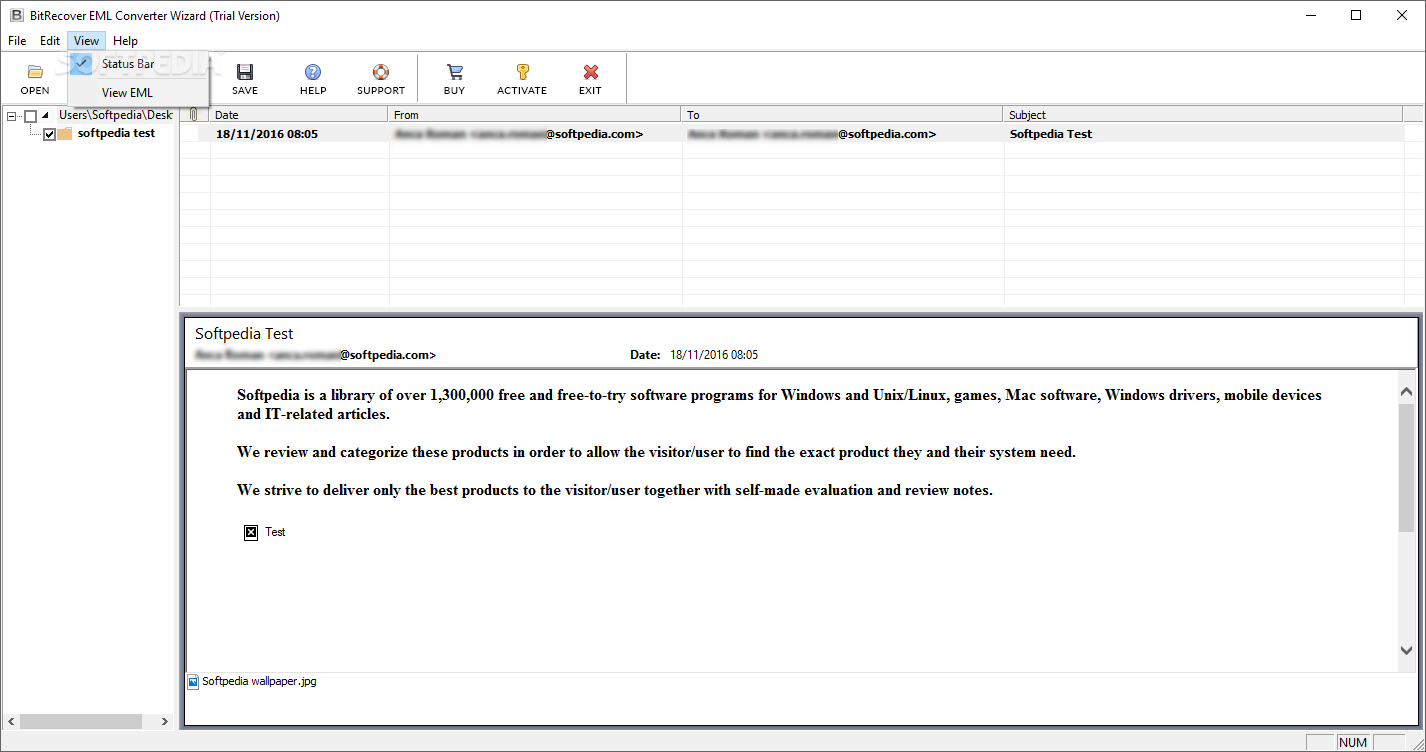Click the message body scroll up arrow
1426x752 pixels.
1406,392
